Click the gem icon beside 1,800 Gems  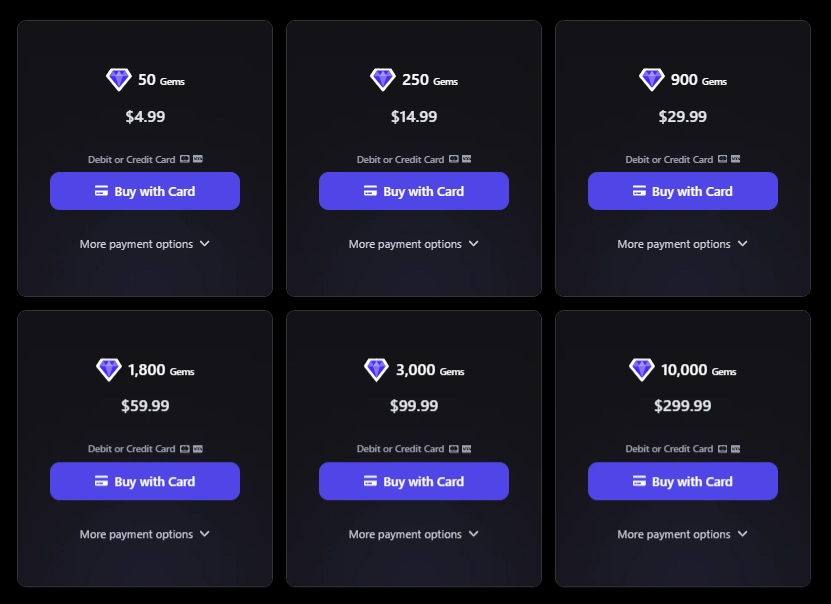pos(109,370)
